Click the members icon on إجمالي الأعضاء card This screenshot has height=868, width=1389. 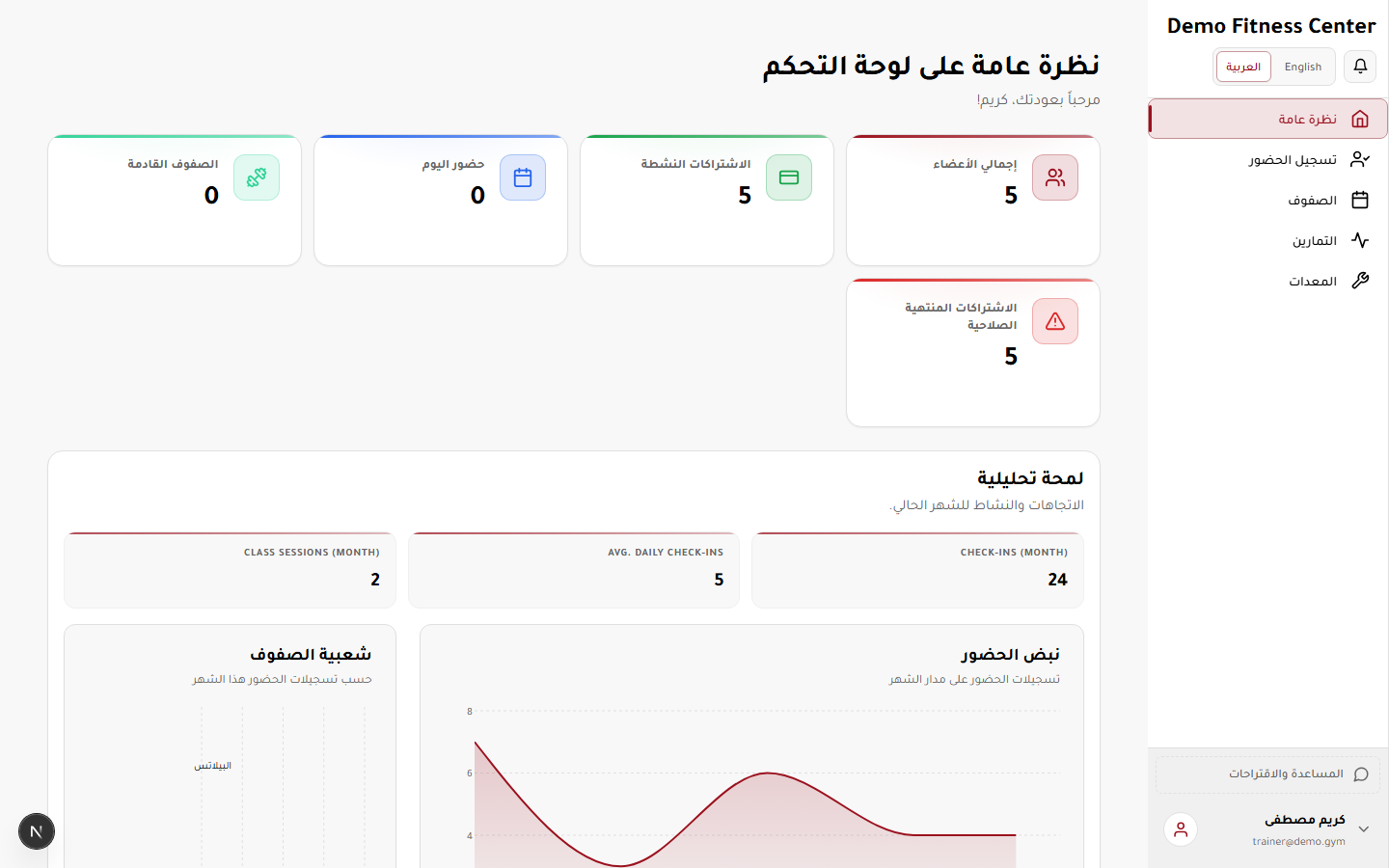[x=1055, y=177]
